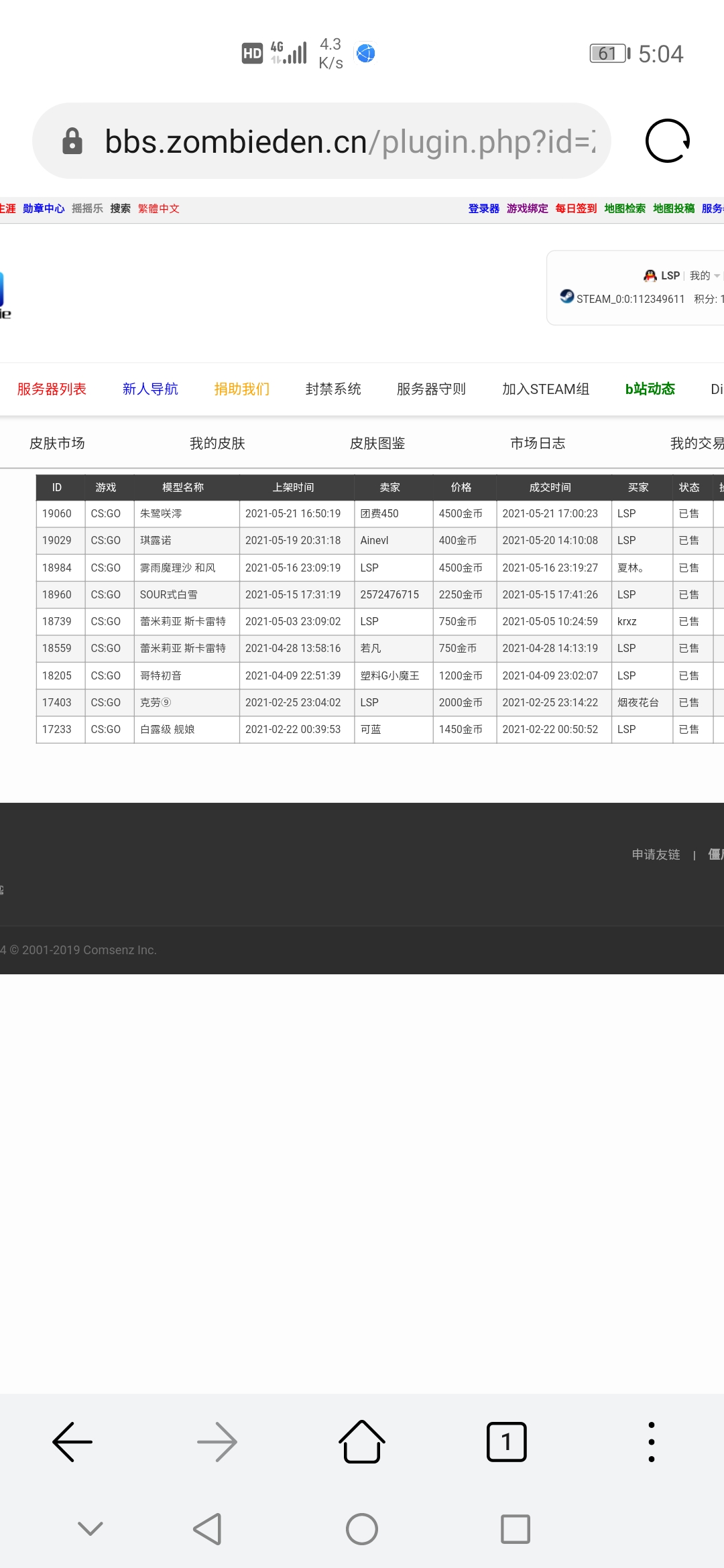The image size is (724, 1568).
Task: Open the browser three-dot menu
Action: click(652, 1441)
